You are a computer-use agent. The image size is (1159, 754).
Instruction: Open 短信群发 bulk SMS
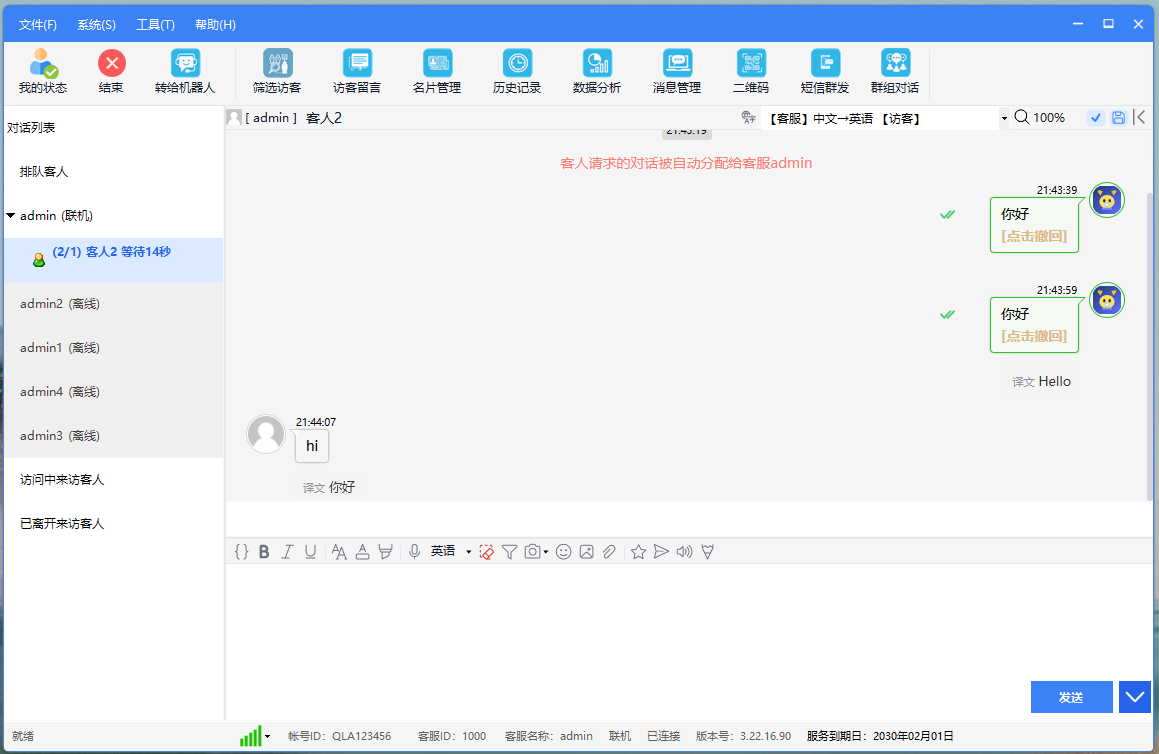[x=825, y=72]
